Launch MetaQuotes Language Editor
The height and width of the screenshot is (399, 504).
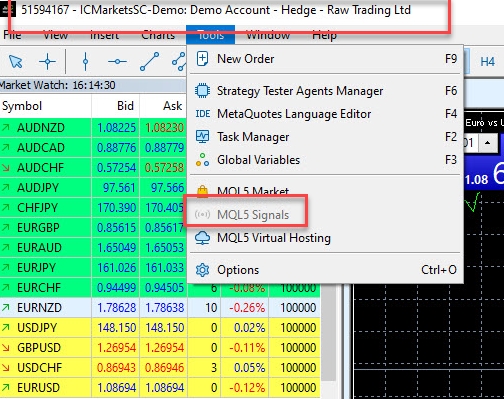click(325, 114)
